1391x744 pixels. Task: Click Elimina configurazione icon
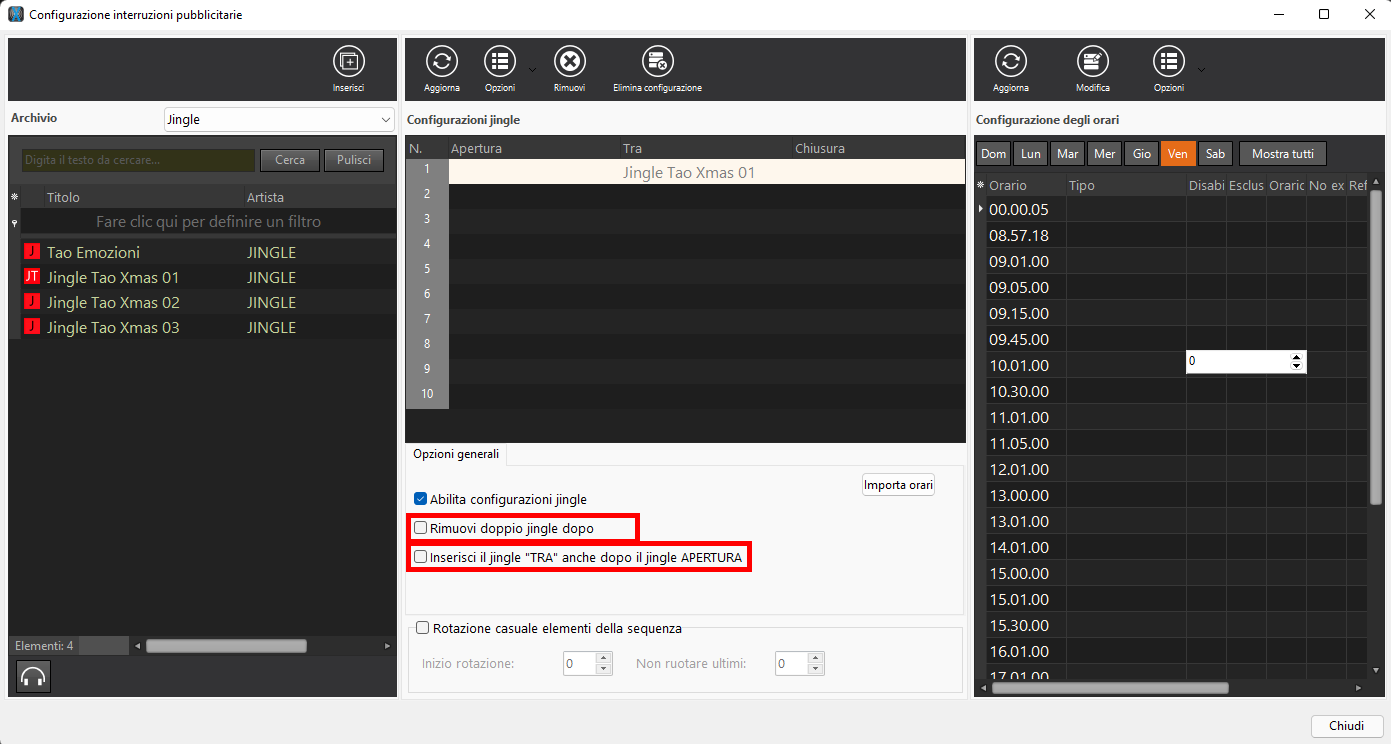(x=657, y=61)
